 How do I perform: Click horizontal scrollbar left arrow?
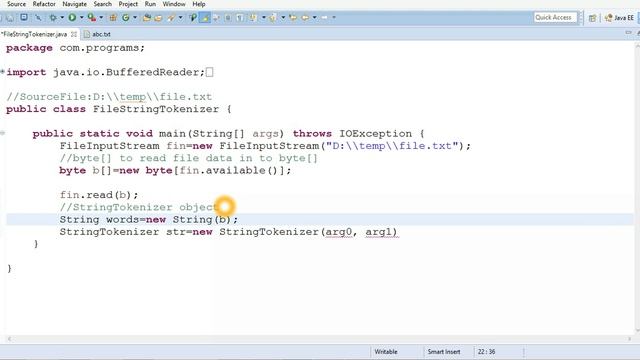[9, 339]
